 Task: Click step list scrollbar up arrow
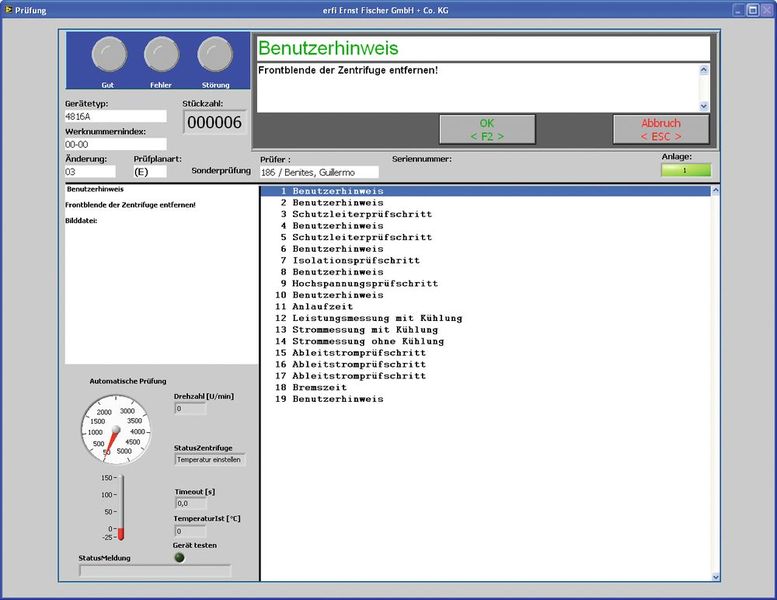(715, 191)
